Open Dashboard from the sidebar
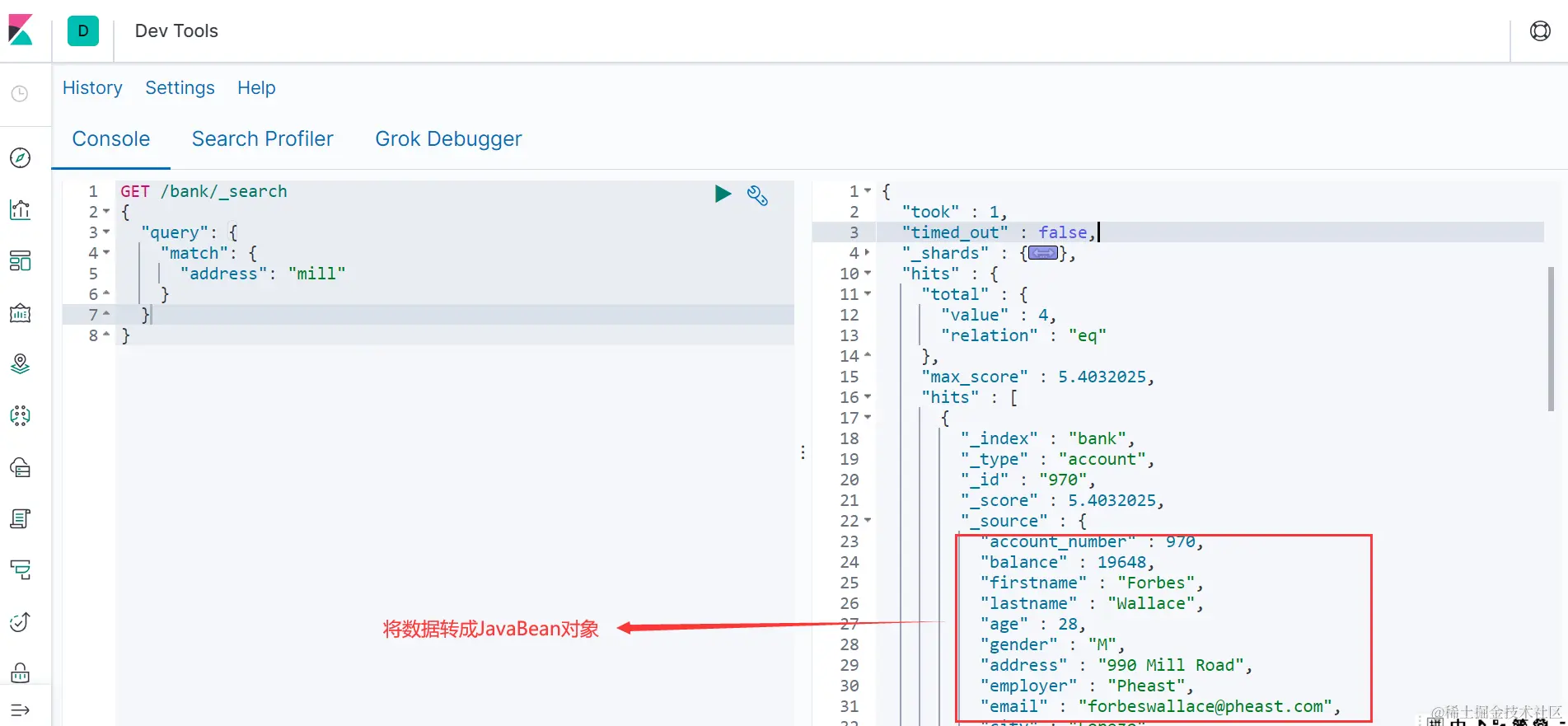 21,261
